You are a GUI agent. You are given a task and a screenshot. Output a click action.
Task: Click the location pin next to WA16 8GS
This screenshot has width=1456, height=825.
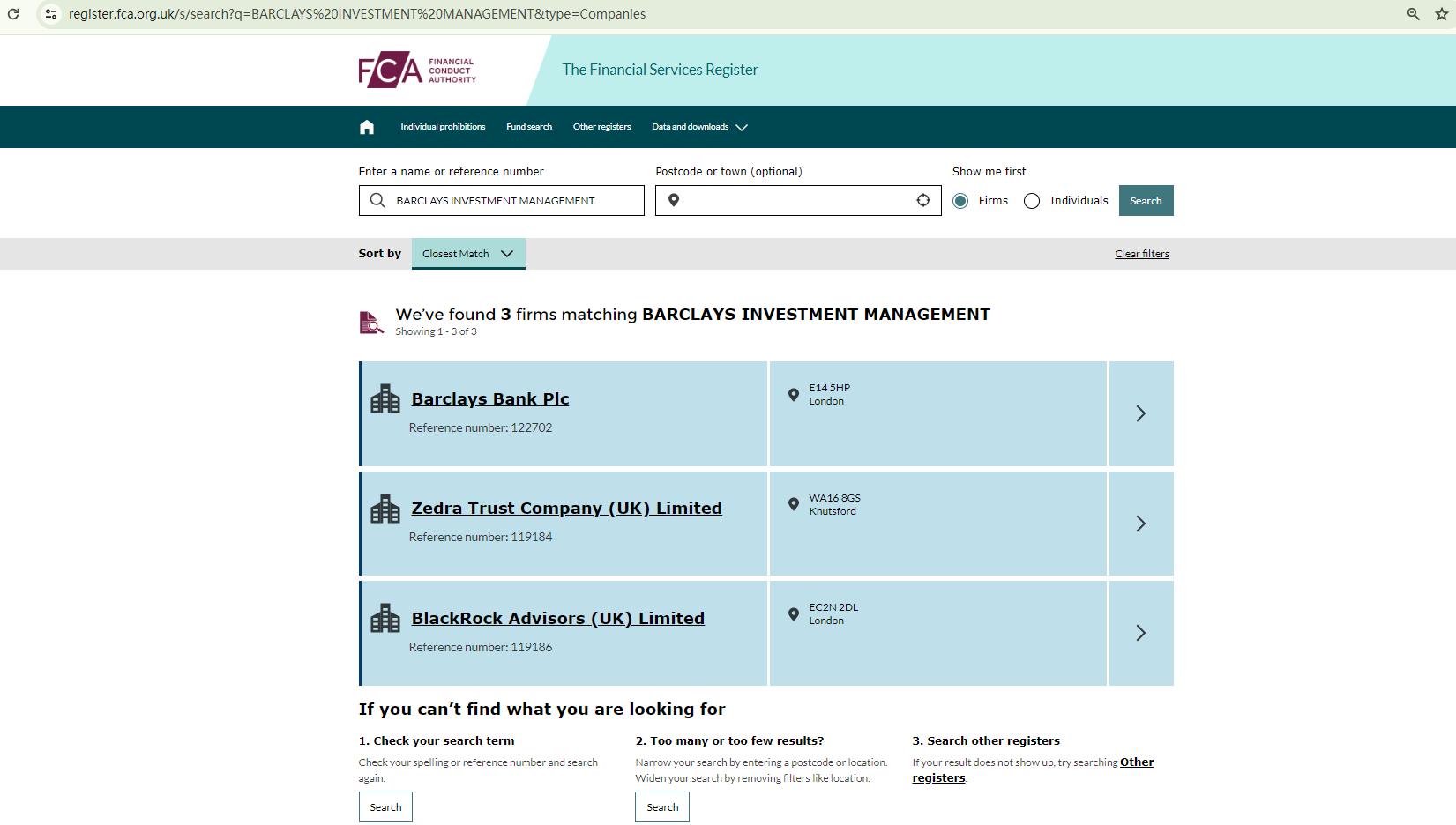(x=794, y=504)
